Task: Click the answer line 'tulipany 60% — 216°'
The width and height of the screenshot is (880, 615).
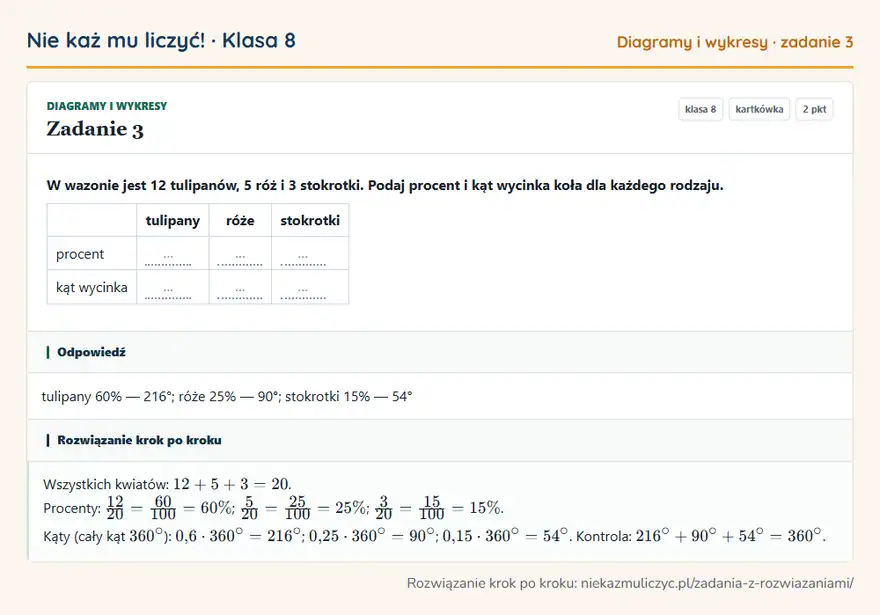Action: click(x=227, y=397)
